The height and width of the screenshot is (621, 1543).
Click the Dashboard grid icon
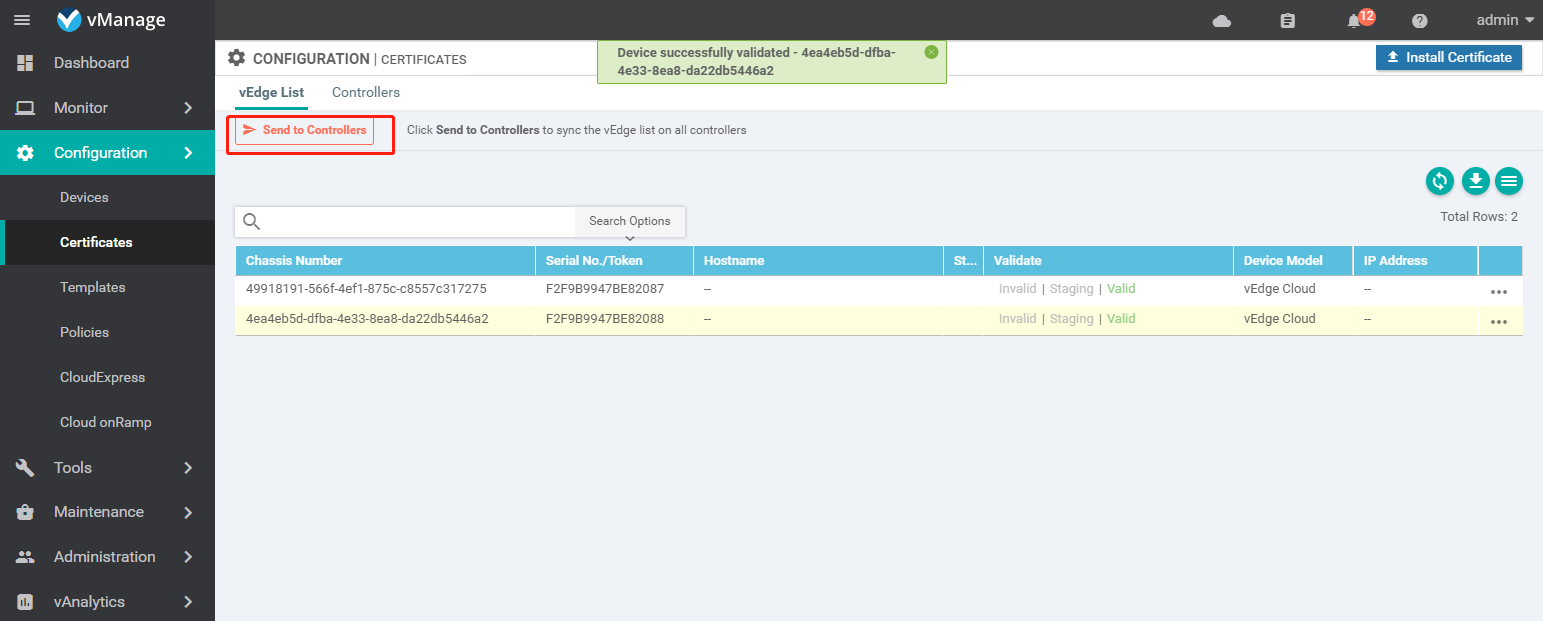(25, 63)
